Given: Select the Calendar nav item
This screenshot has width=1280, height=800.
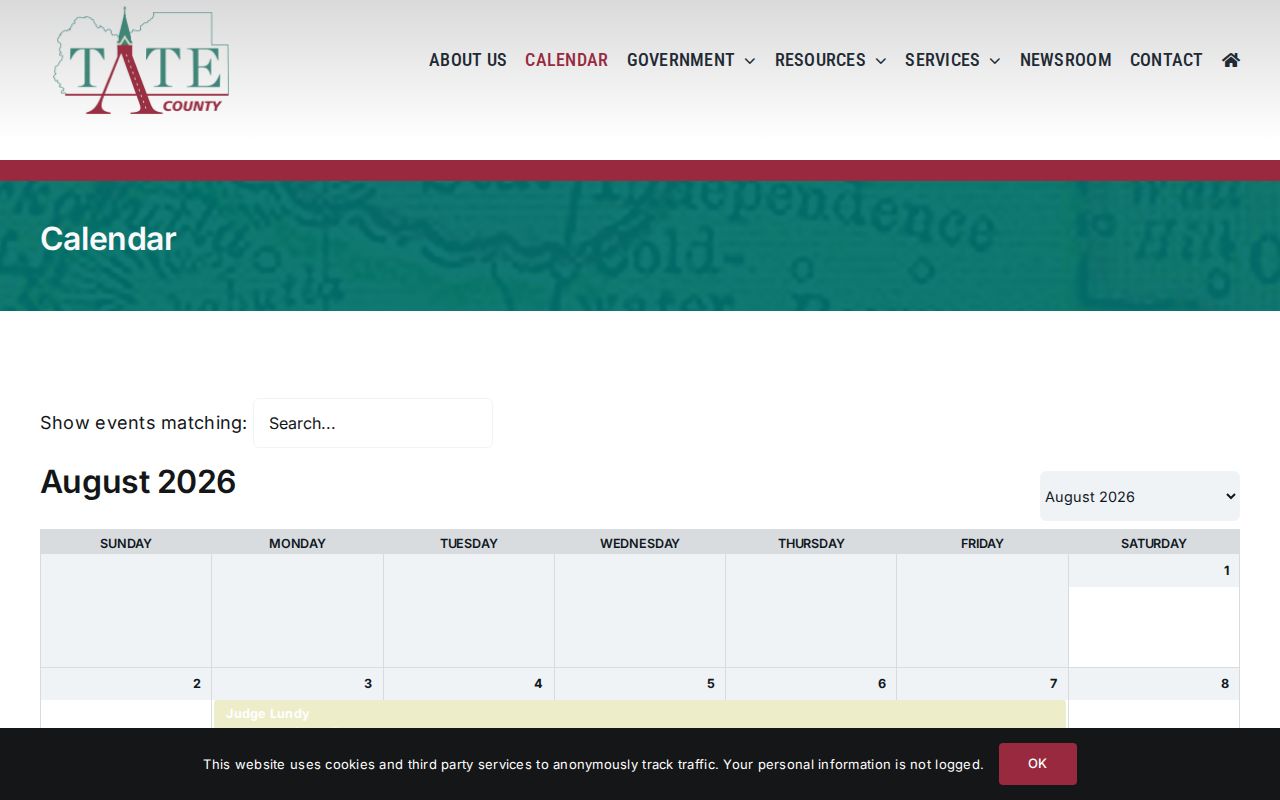Looking at the screenshot, I should [x=566, y=60].
